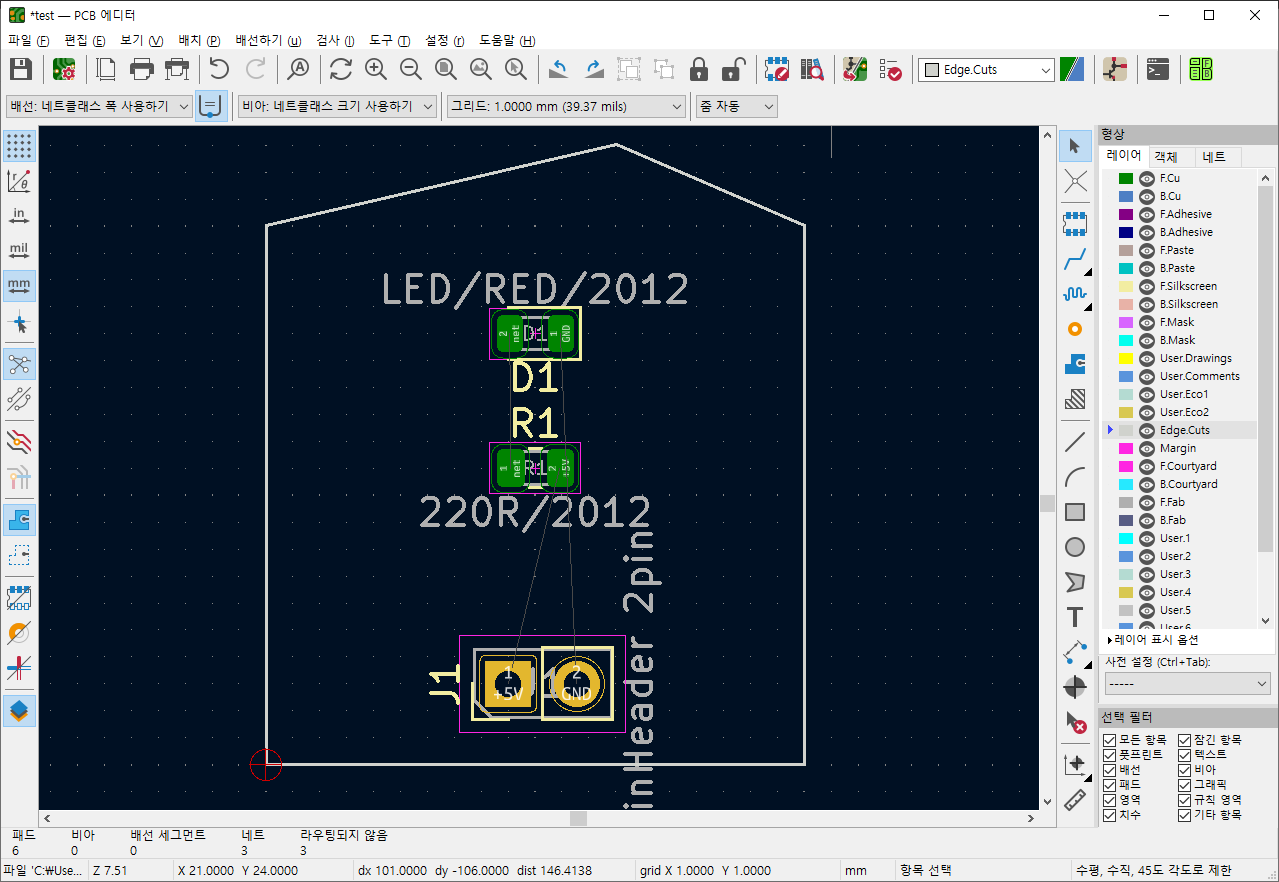Select the Measure ruler tool

pyautogui.click(x=1075, y=799)
